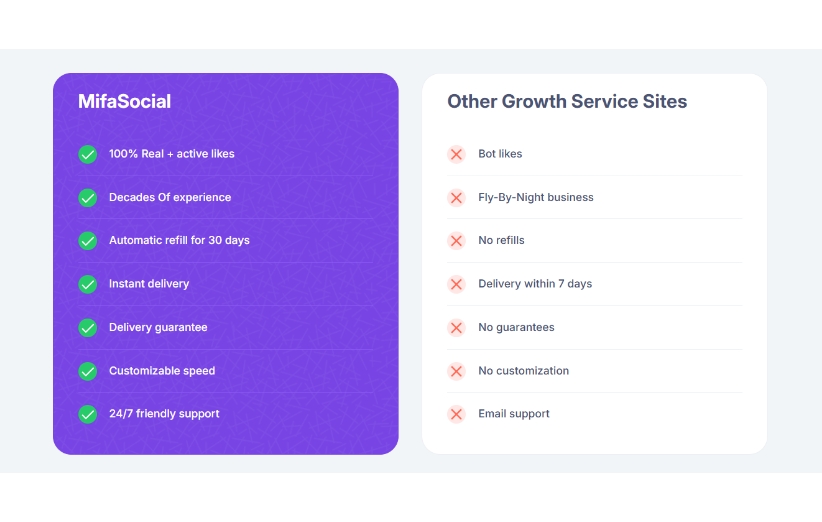Click the green check beside 'Instant delivery'
The width and height of the screenshot is (822, 522).
(88, 284)
